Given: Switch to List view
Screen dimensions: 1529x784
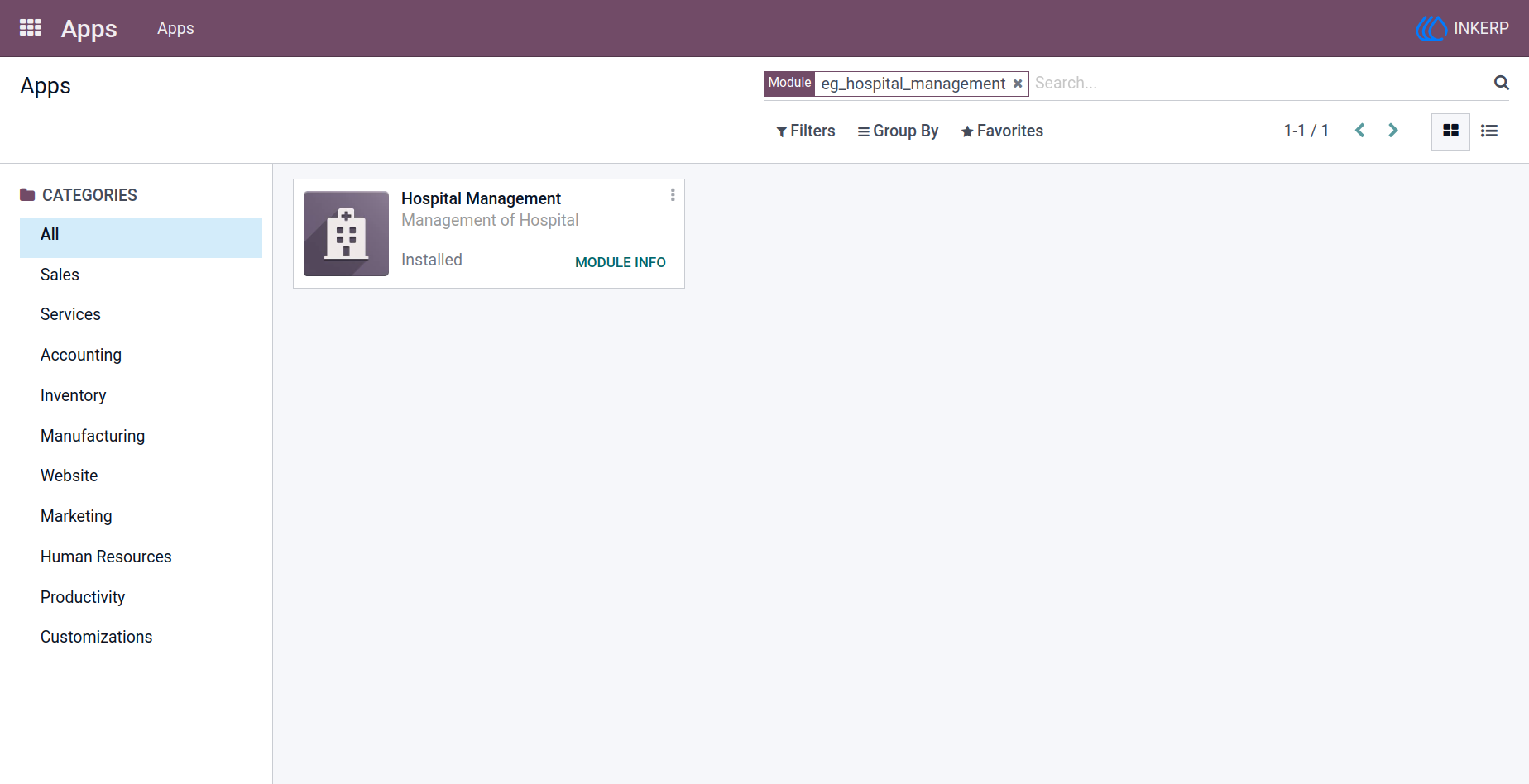Looking at the screenshot, I should point(1489,131).
